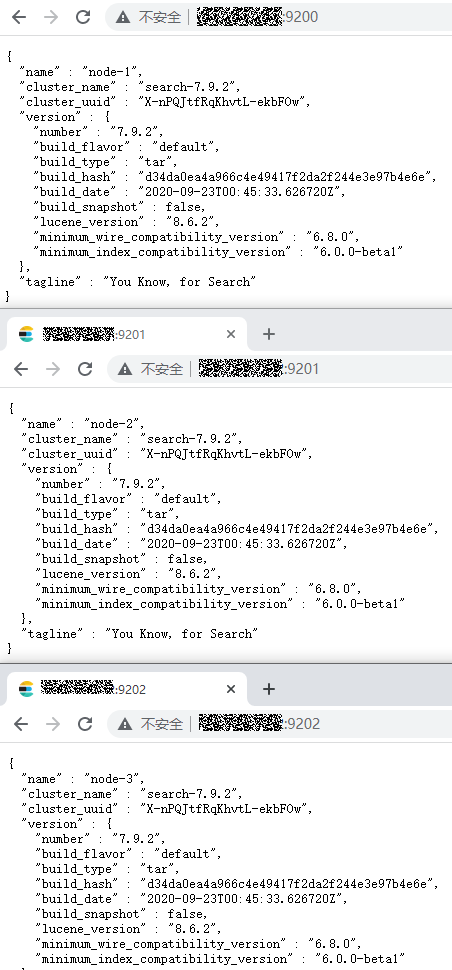The width and height of the screenshot is (452, 970).
Task: Click the not-secure warning triangle for port 9201
Action: (126, 369)
